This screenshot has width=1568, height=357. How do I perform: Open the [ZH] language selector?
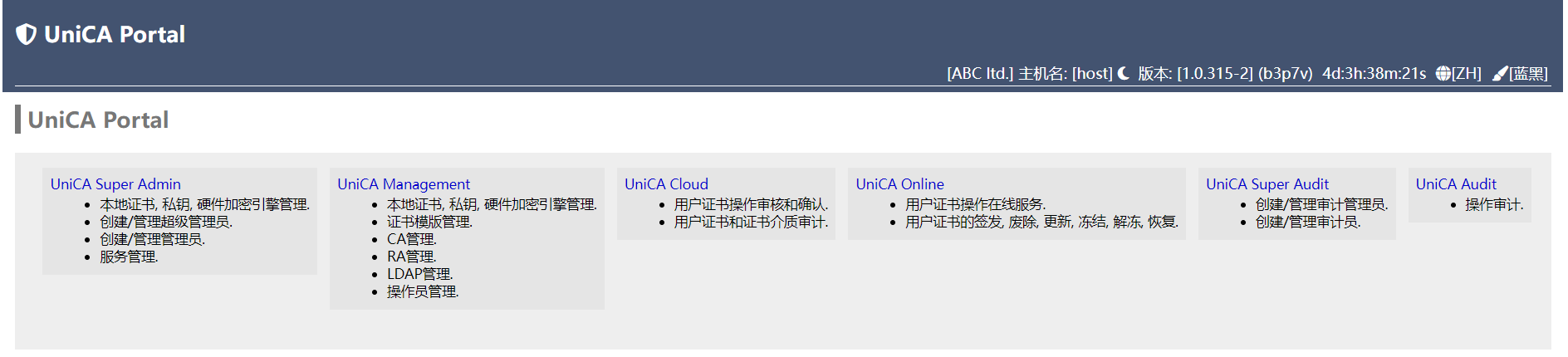point(1467,73)
